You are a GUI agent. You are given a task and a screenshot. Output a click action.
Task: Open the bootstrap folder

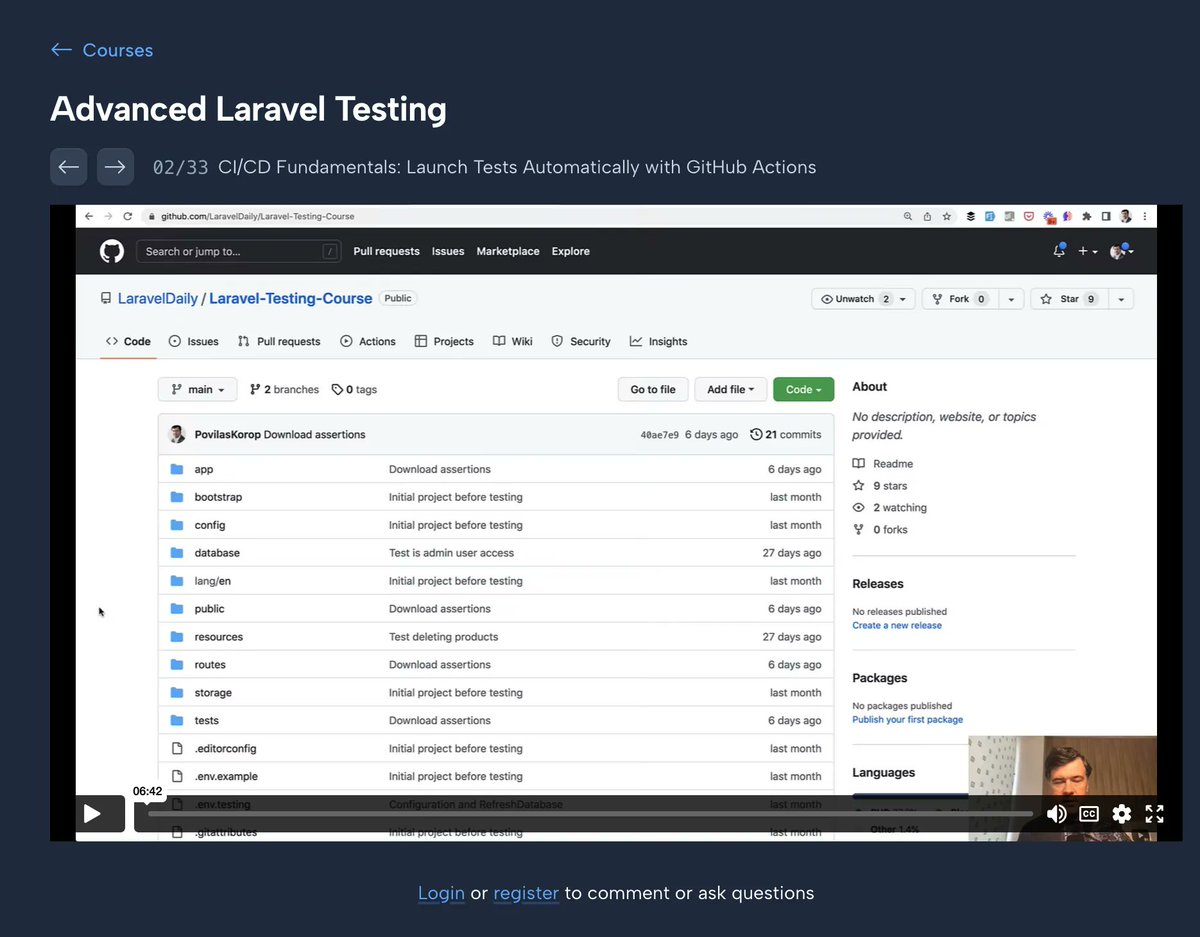218,497
